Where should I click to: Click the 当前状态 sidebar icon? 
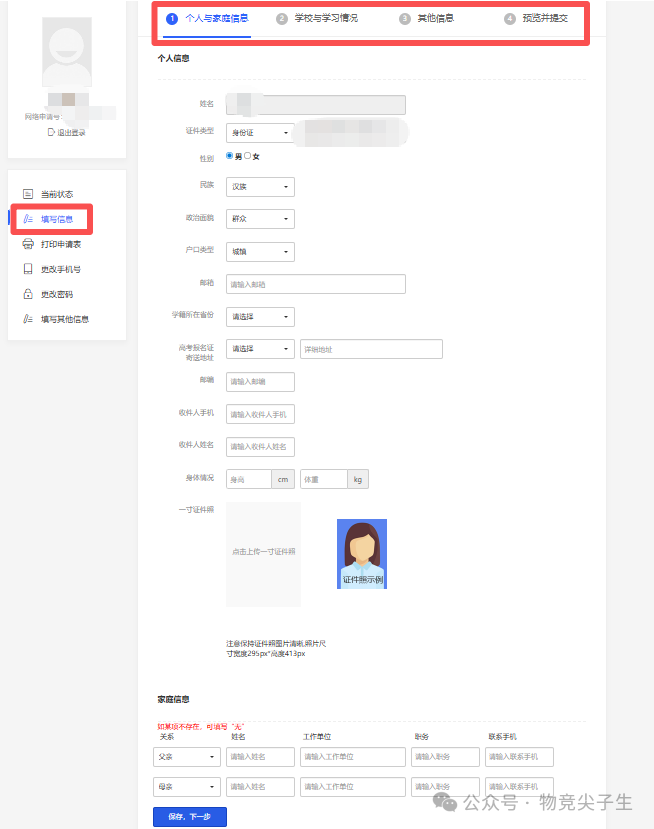click(x=28, y=194)
